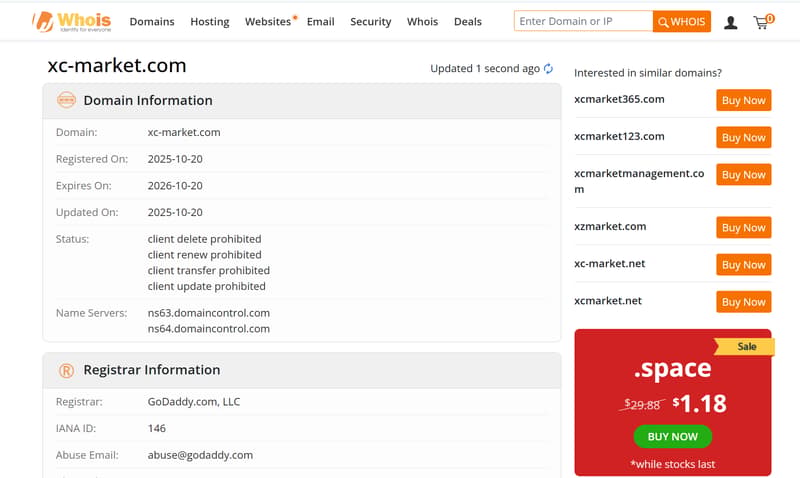Click similar domain xcmarket365.com
The image size is (800, 478).
click(x=619, y=99)
